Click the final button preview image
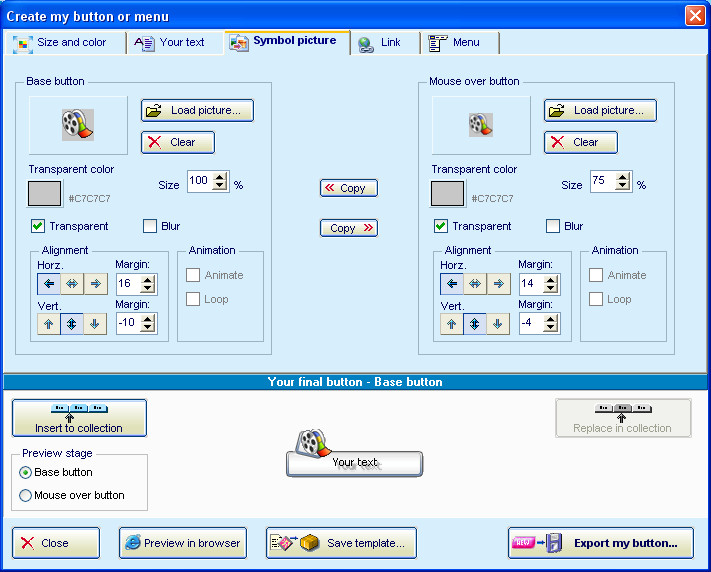The width and height of the screenshot is (711, 572). (x=354, y=453)
